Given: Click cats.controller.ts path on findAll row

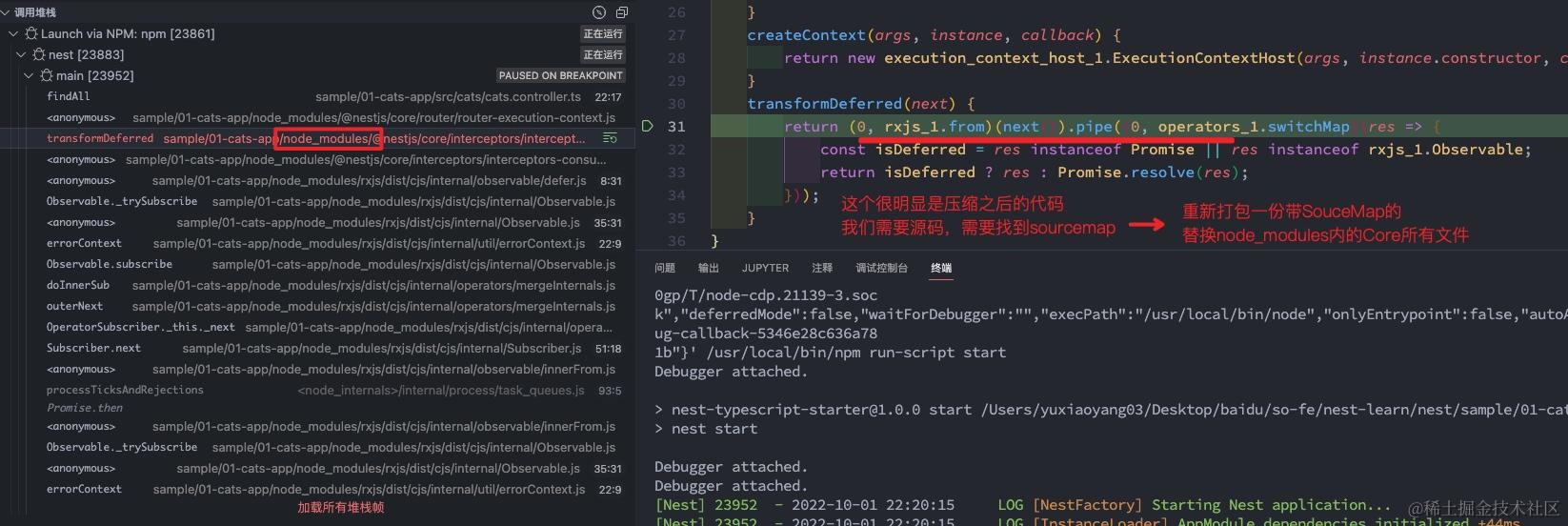Looking at the screenshot, I should click(448, 96).
